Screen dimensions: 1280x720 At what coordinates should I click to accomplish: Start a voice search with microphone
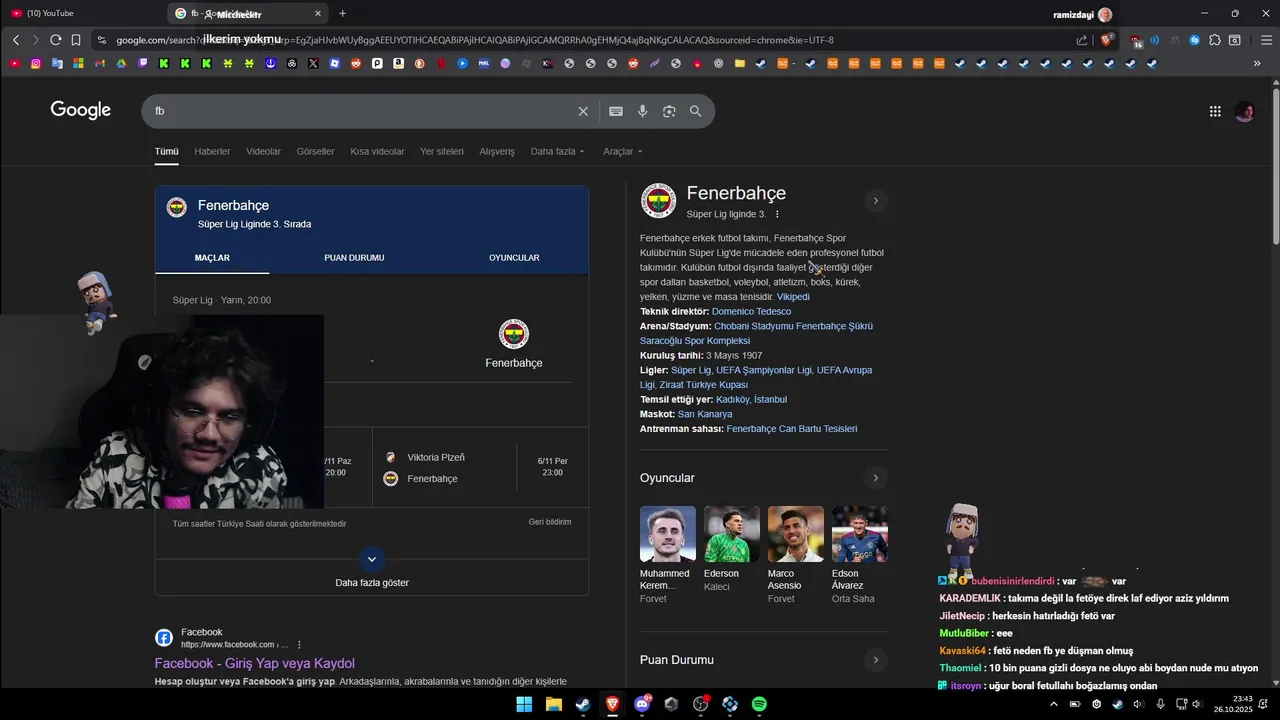643,111
